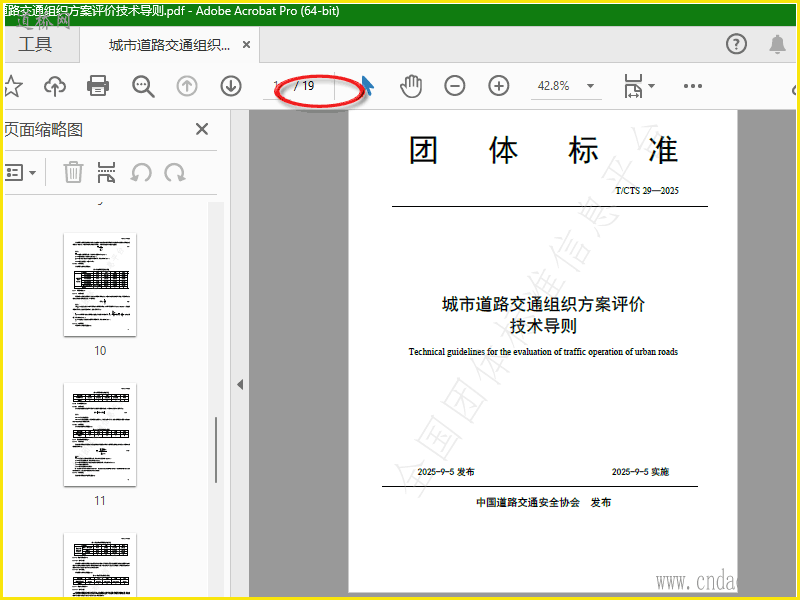The width and height of the screenshot is (800, 600).
Task: Click the page number input field
Action: (277, 86)
